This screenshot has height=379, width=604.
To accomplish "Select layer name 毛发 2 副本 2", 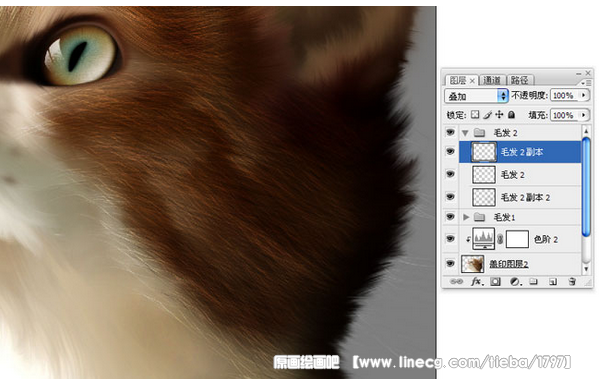I will 525,198.
